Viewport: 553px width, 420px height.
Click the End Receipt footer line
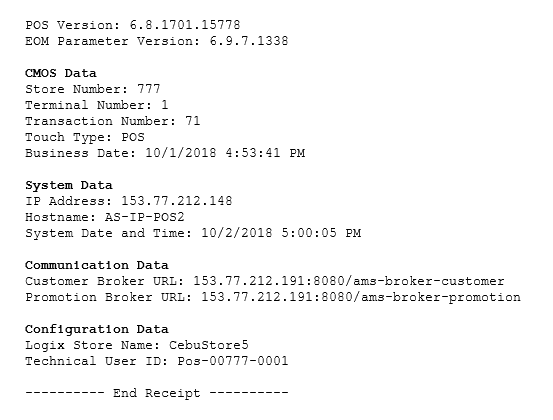pos(157,393)
